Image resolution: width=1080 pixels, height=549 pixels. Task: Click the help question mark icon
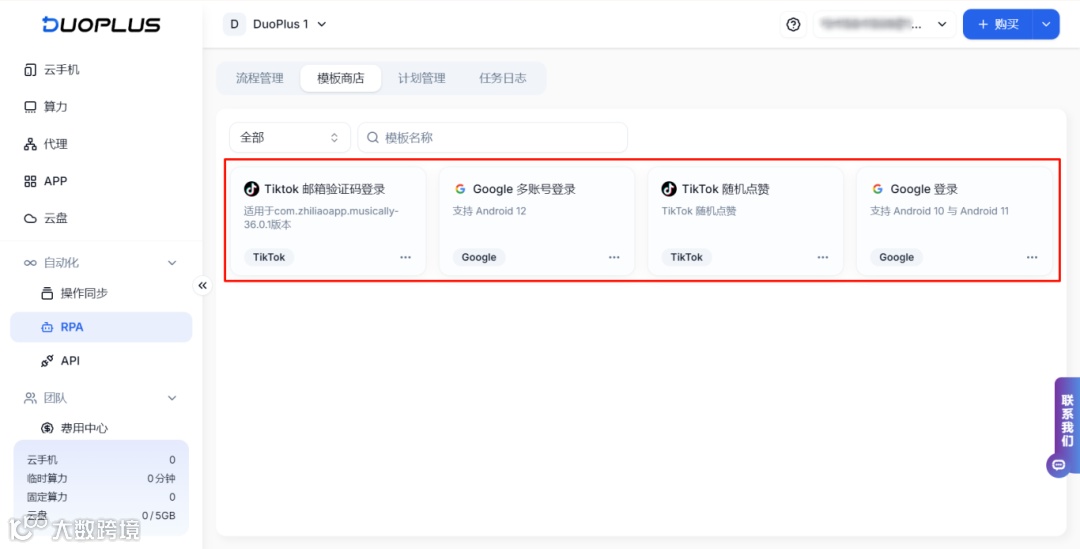tap(793, 25)
